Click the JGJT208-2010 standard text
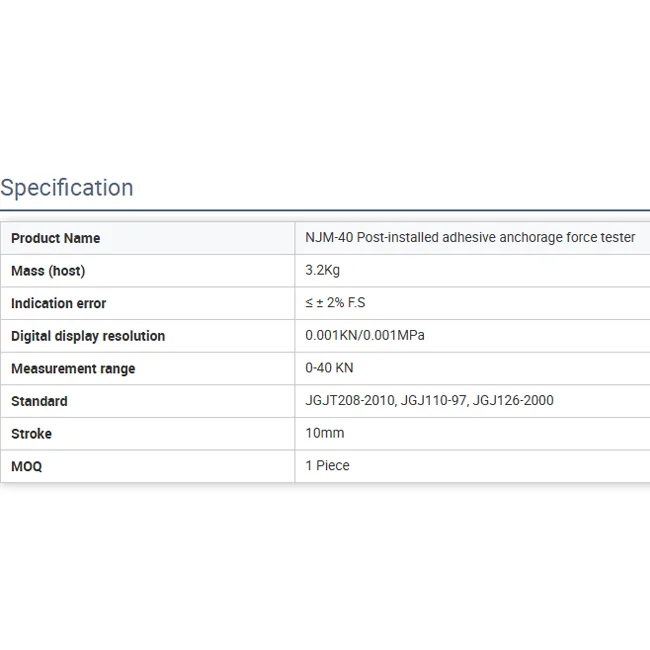Image resolution: width=650 pixels, height=650 pixels. [349, 401]
